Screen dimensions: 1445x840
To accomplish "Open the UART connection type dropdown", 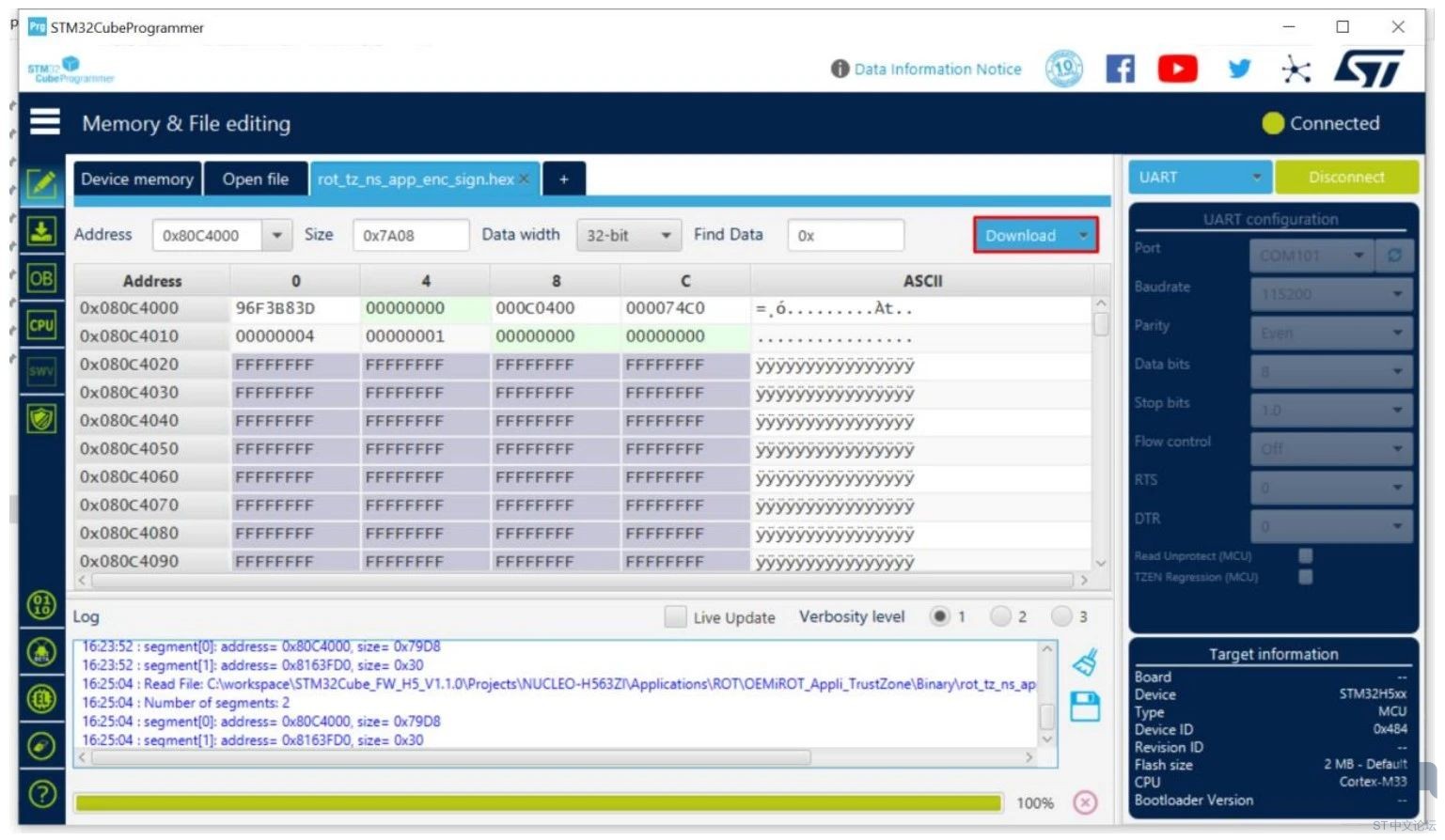I will pyautogui.click(x=1200, y=177).
